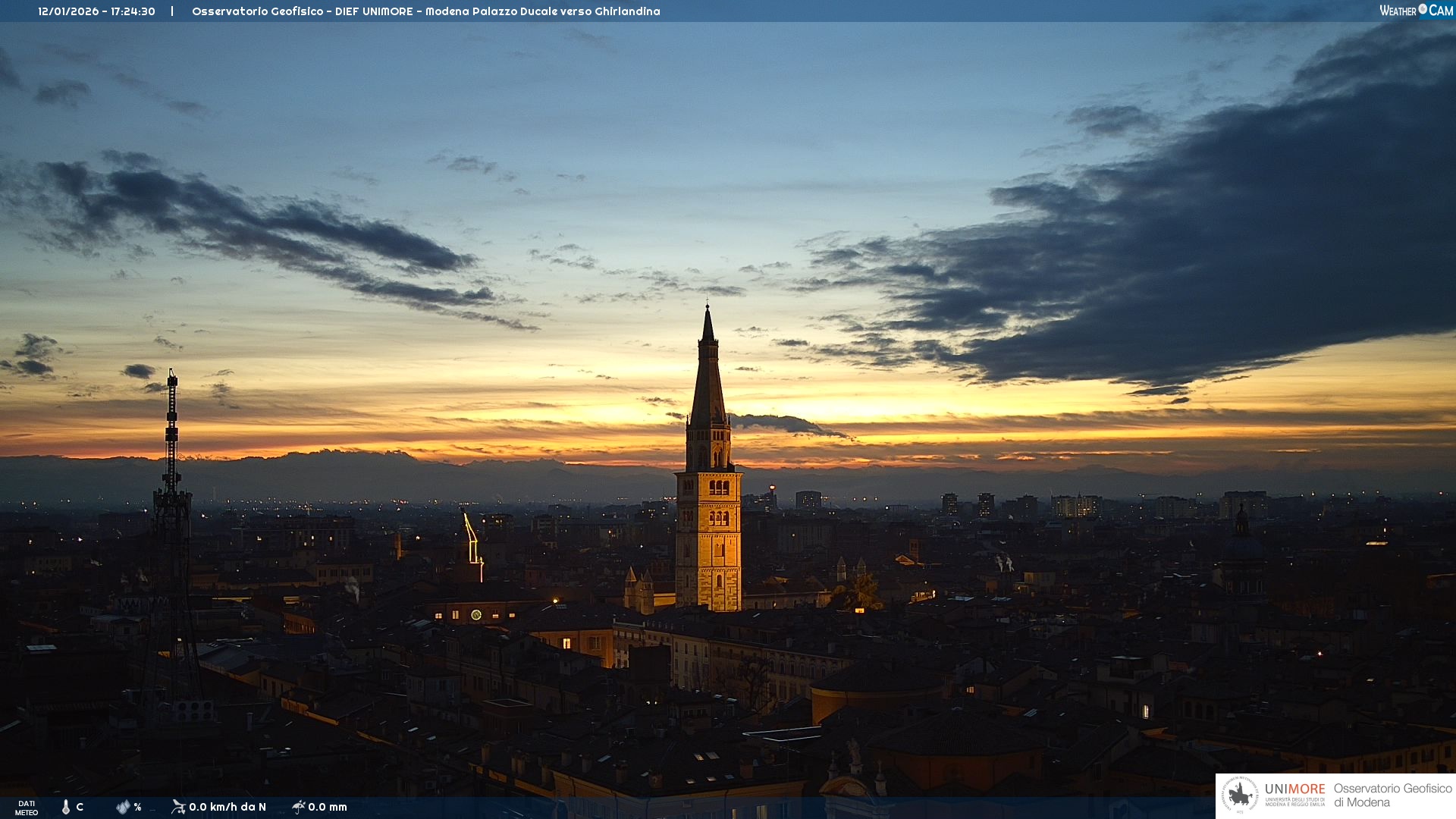The width and height of the screenshot is (1456, 819).
Task: Click the camera lens in WeatherCam logo
Action: pyautogui.click(x=1423, y=9)
